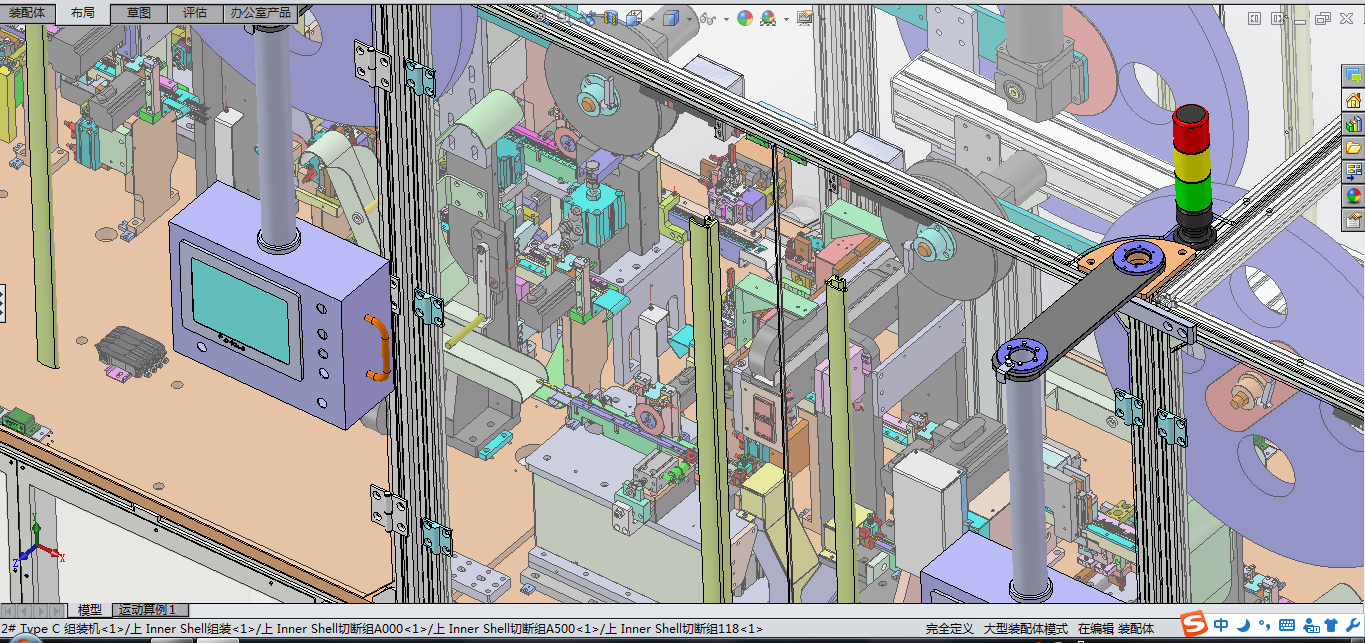Screen dimensions: 1365x643
Task: Open the 办公室产品 tab
Action: pos(260,13)
